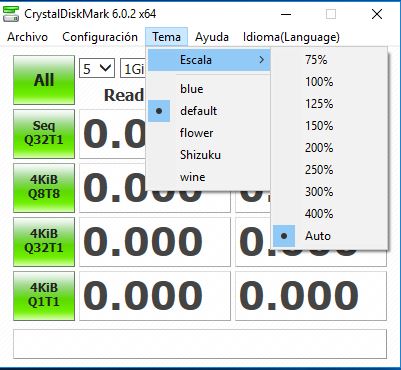This screenshot has height=370, width=401.
Task: Expand the Escala submenu entry
Action: click(x=209, y=60)
